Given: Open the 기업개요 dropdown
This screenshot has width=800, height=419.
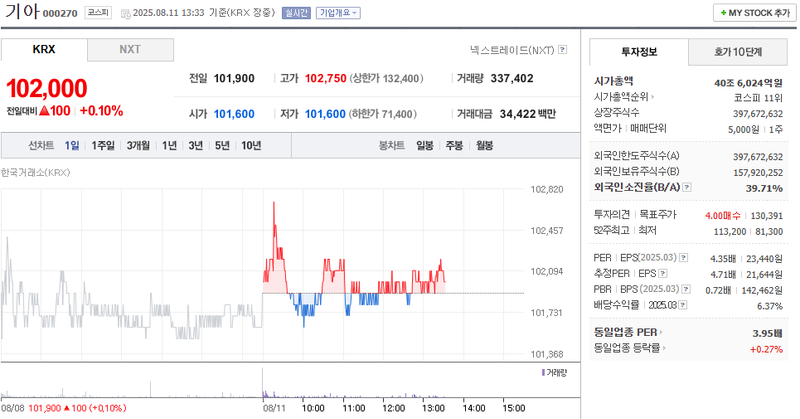Looking at the screenshot, I should pyautogui.click(x=338, y=13).
